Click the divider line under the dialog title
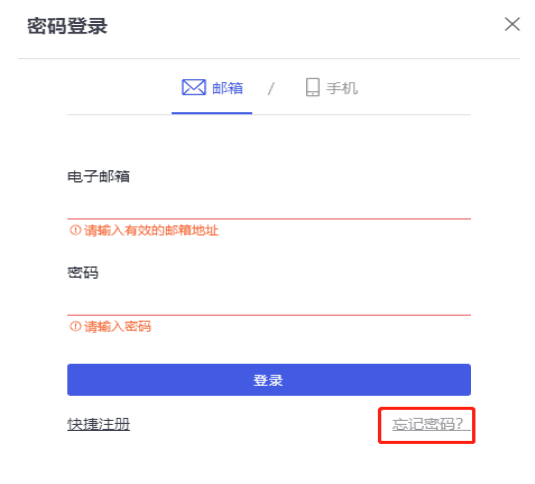Screen dimensions: 535x484 point(269,58)
